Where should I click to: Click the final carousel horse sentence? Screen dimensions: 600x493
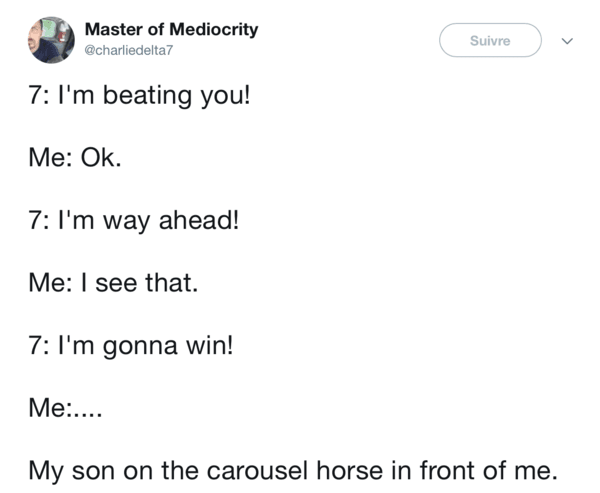point(293,471)
